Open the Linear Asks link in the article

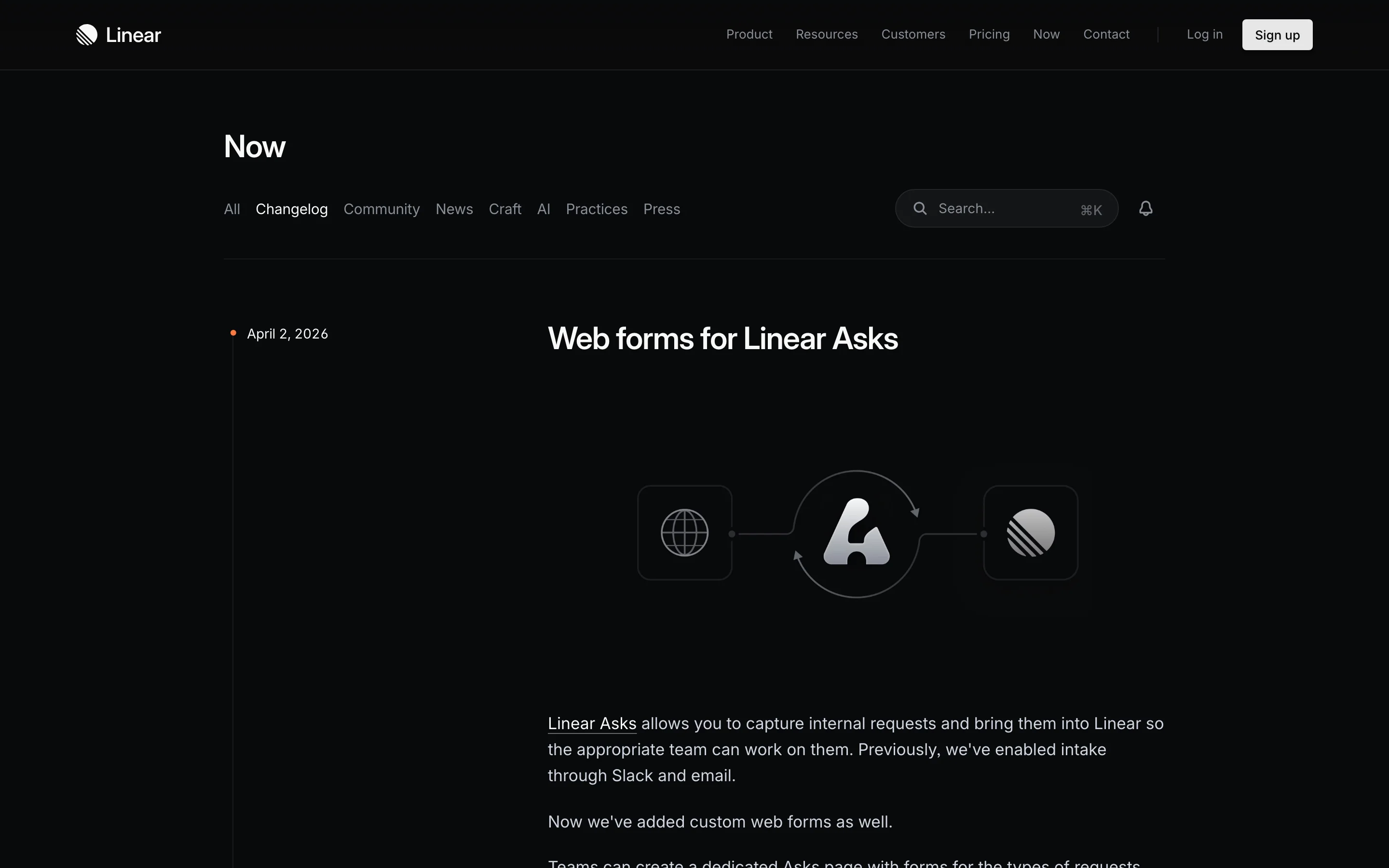coord(591,723)
